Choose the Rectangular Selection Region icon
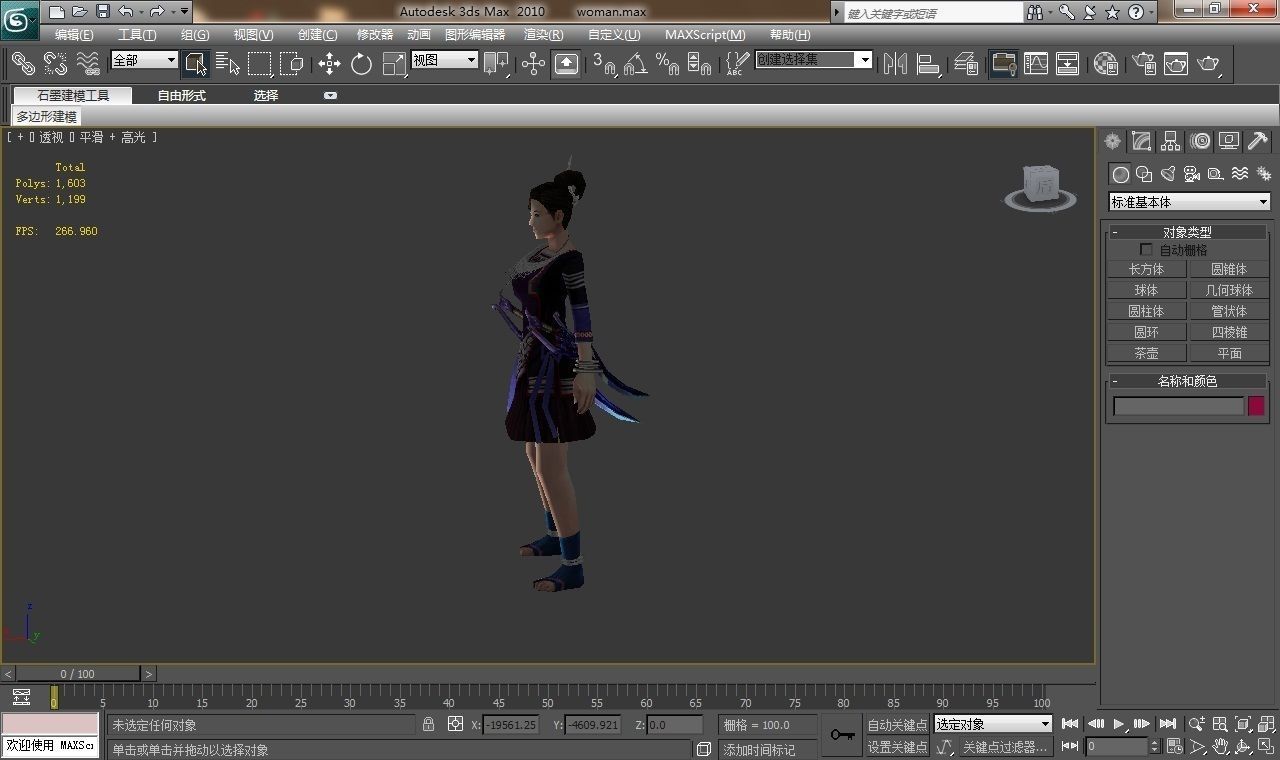 pos(260,64)
